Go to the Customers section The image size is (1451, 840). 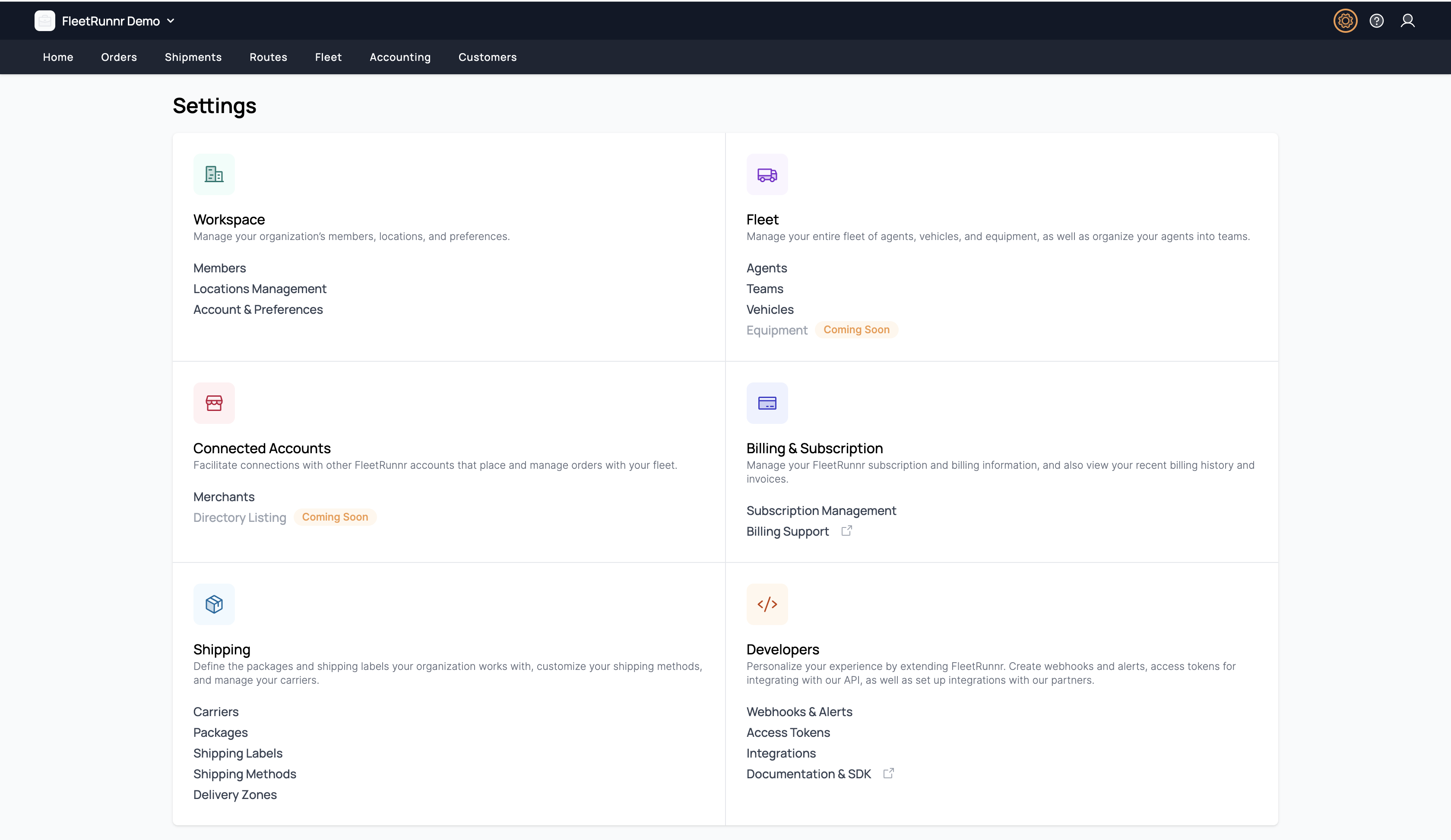coord(487,57)
